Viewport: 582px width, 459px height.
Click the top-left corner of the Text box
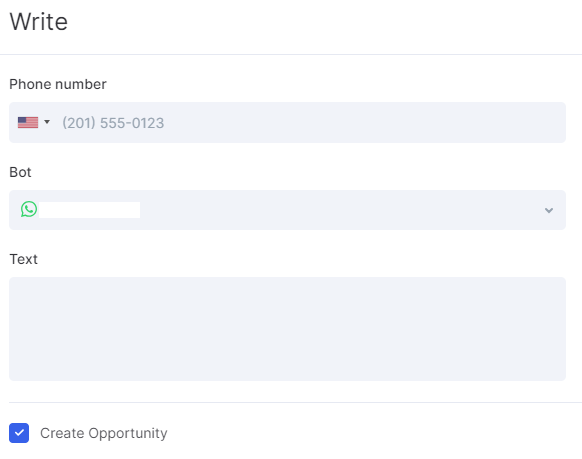[x=17, y=284]
